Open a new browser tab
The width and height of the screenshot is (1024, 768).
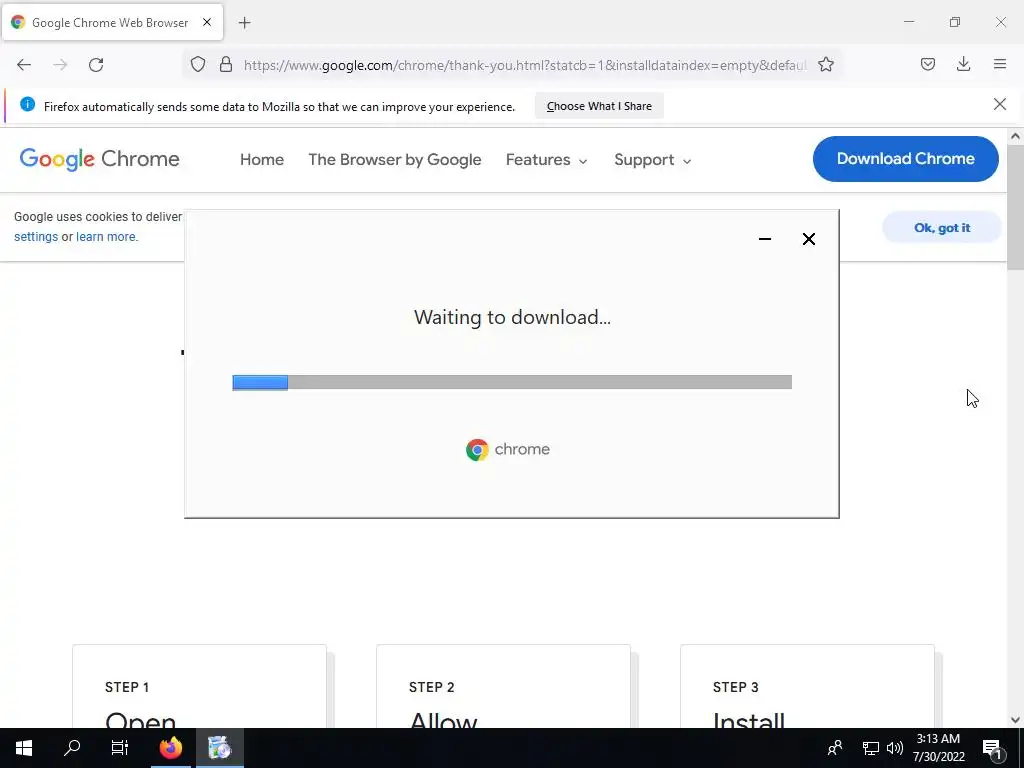coord(244,23)
